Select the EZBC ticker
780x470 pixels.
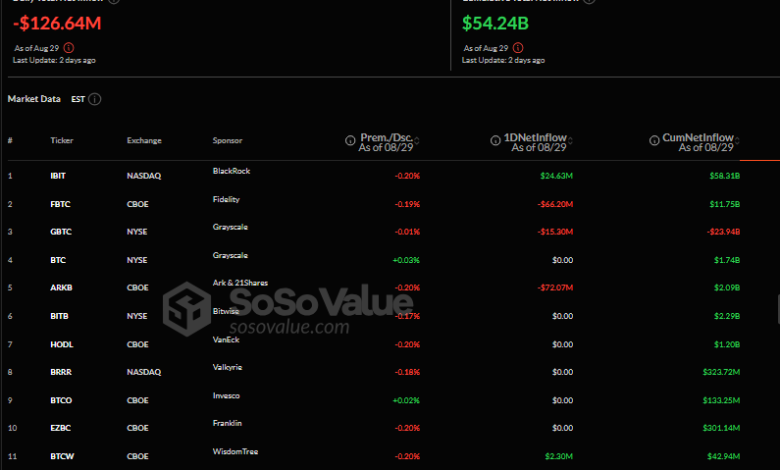[60, 428]
